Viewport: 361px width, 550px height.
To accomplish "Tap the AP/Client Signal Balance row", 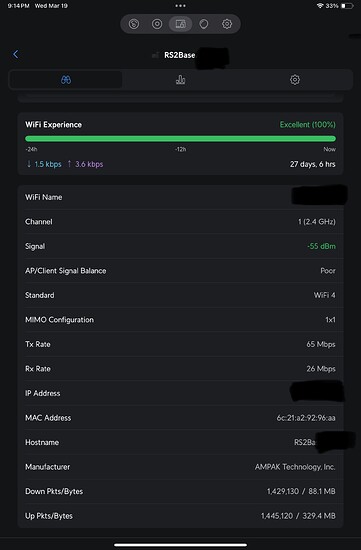I will pyautogui.click(x=180, y=271).
